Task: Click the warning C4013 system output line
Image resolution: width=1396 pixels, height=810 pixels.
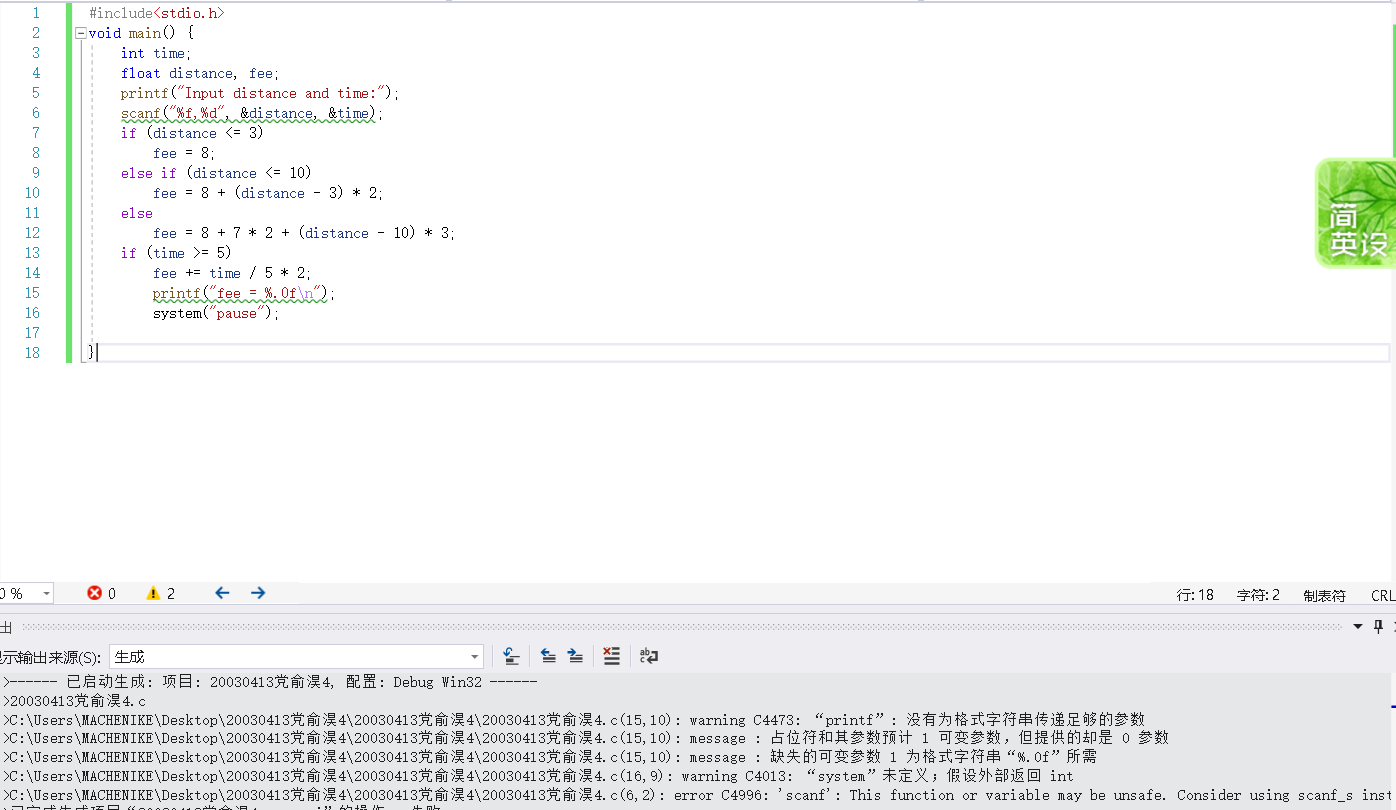Action: pos(538,776)
